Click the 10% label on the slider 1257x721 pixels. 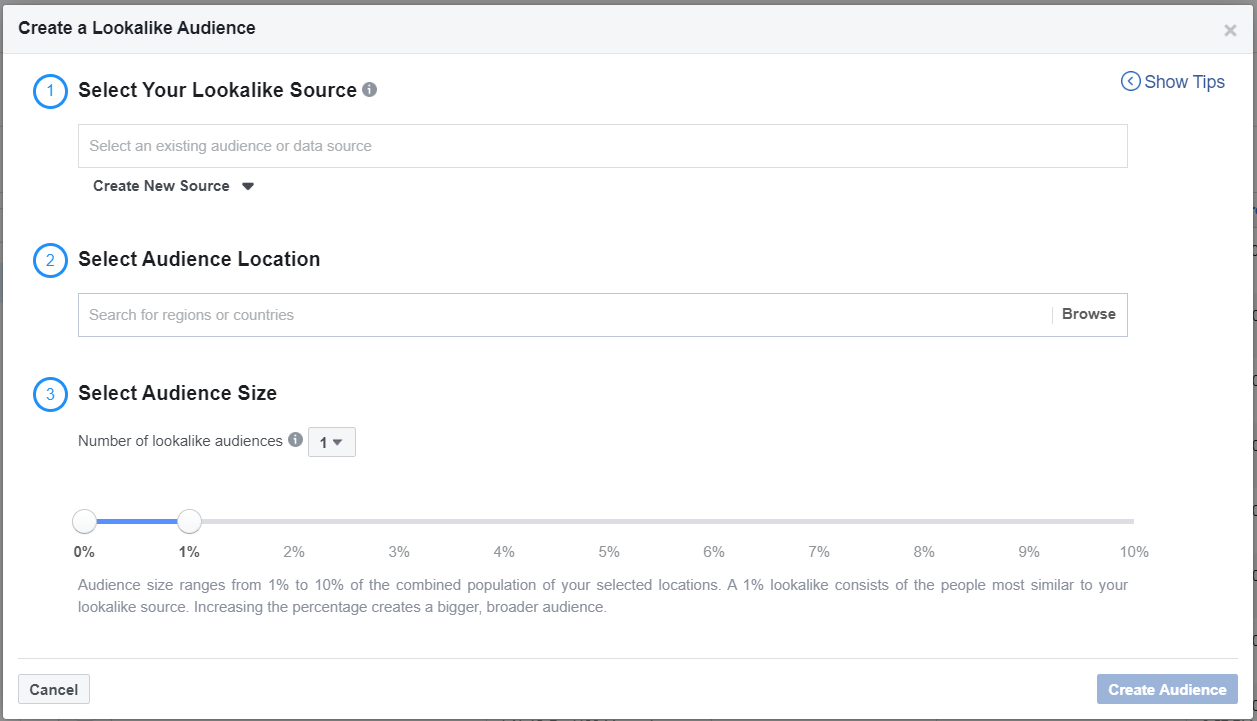(1133, 551)
